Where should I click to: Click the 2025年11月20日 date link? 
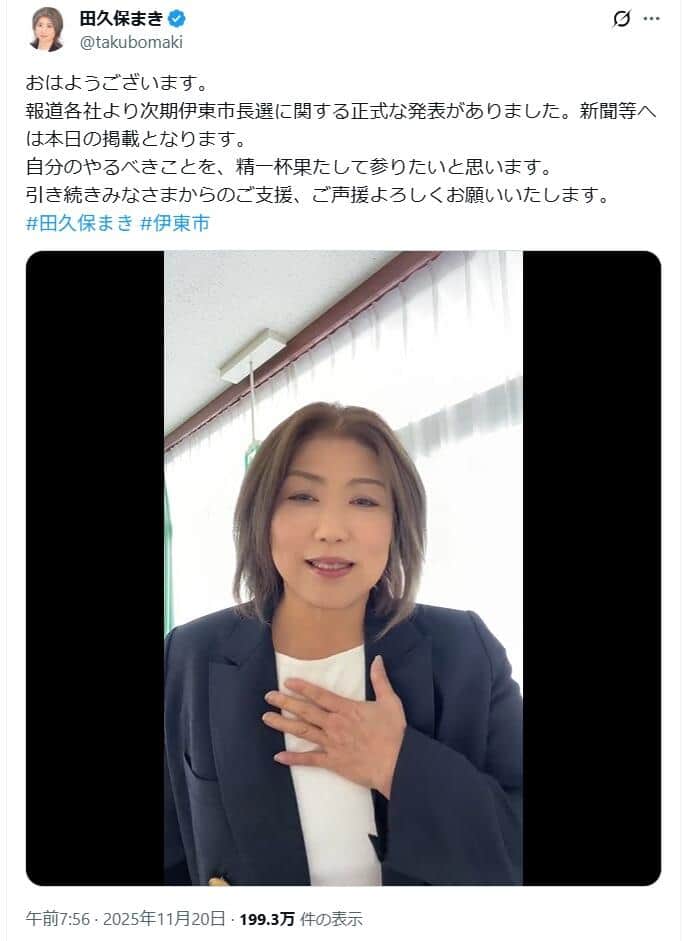164,919
